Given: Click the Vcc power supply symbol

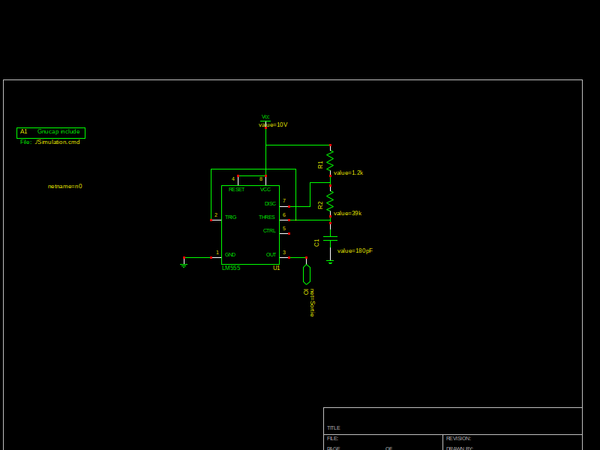Looking at the screenshot, I should (x=266, y=118).
